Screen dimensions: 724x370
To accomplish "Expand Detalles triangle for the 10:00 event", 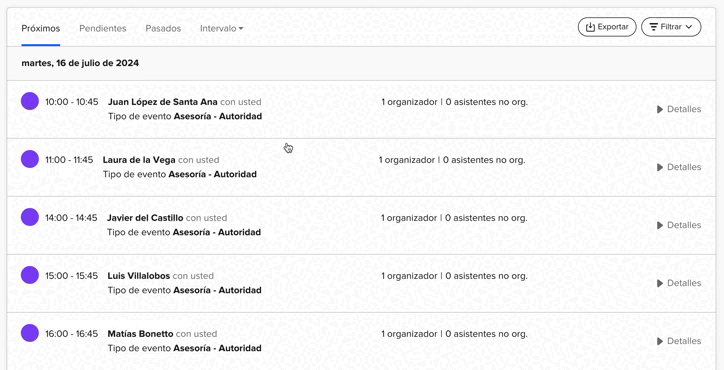I will coord(660,109).
